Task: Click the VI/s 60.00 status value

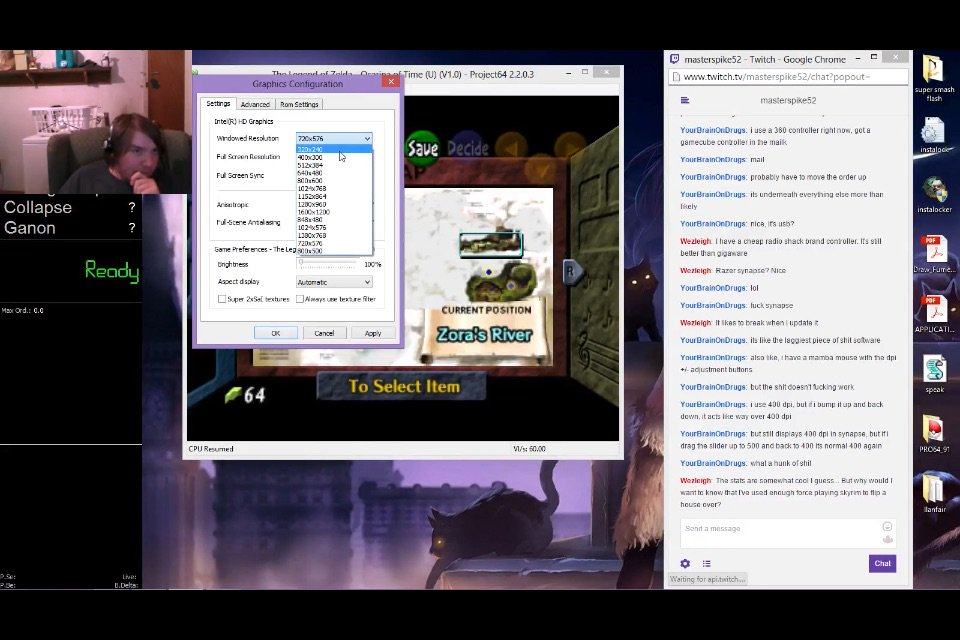Action: [x=529, y=449]
